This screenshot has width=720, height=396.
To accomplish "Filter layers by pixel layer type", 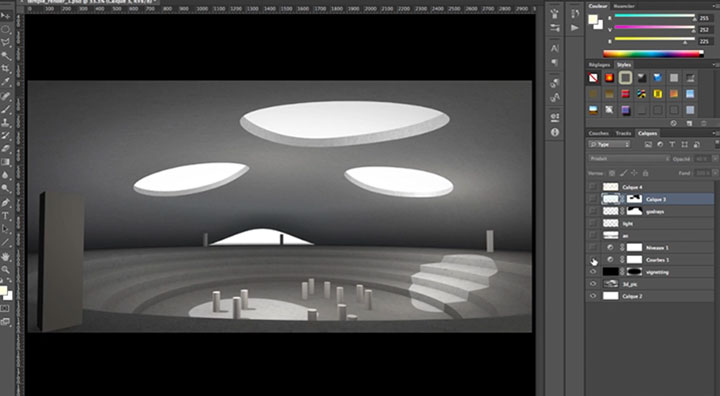I will 648,145.
